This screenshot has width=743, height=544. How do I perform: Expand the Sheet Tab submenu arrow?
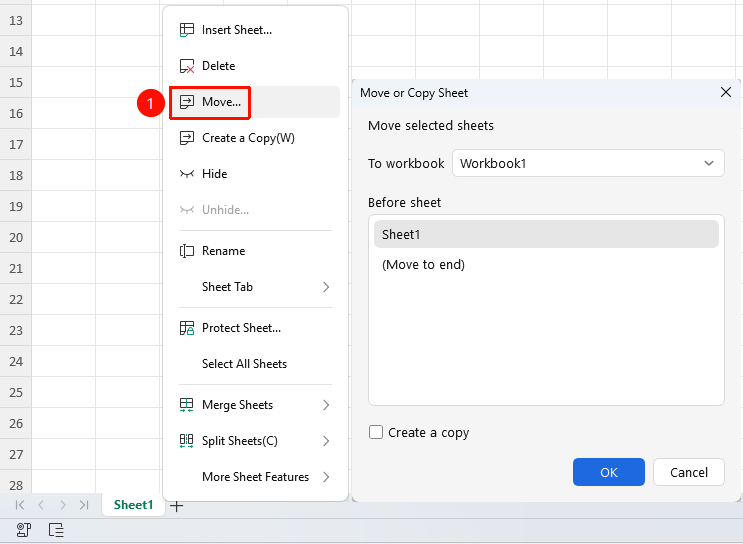coord(326,287)
